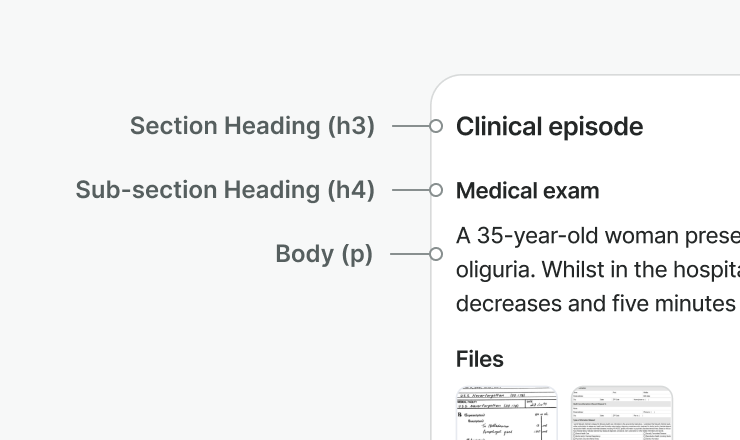
Task: Open the handwritten prescription file thumbnail
Action: (x=507, y=413)
